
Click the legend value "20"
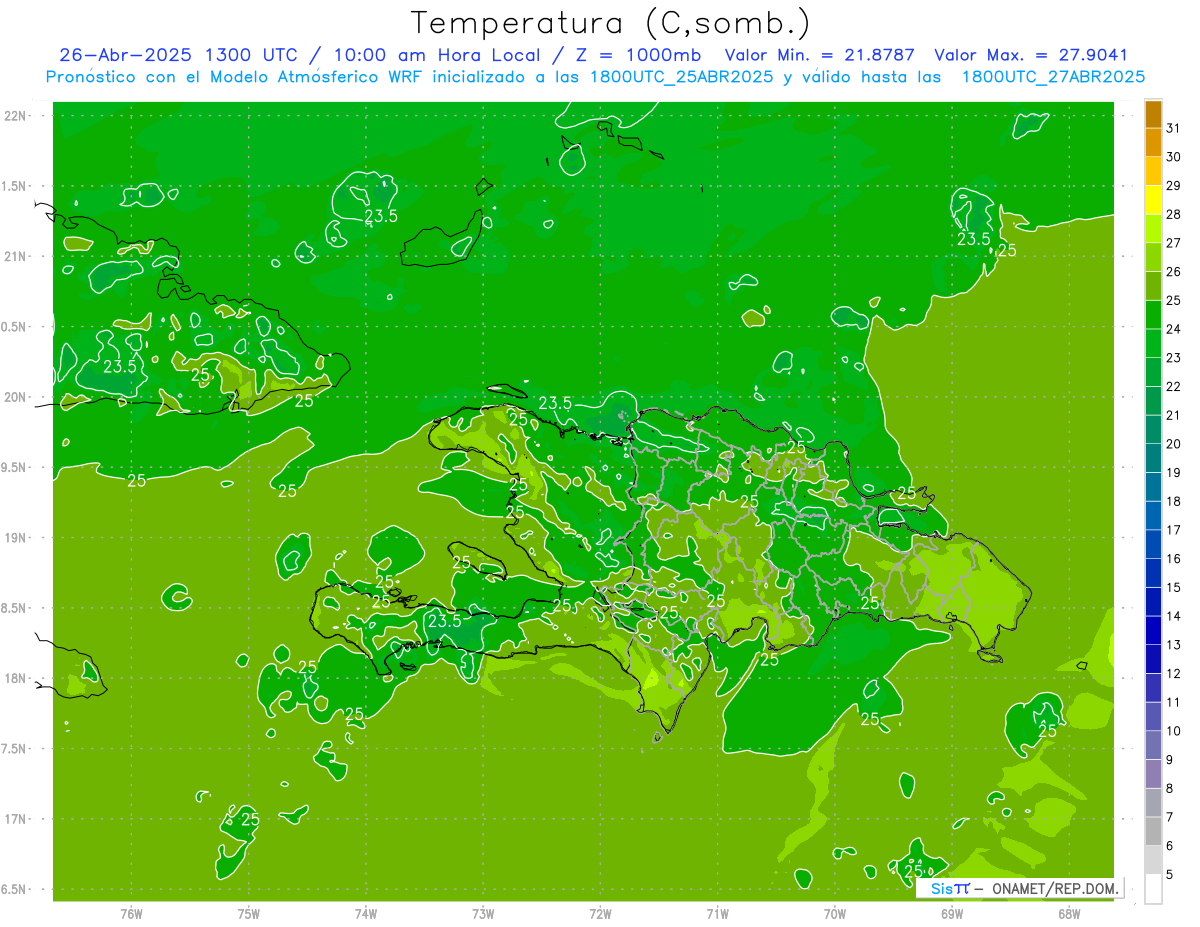(x=1173, y=444)
